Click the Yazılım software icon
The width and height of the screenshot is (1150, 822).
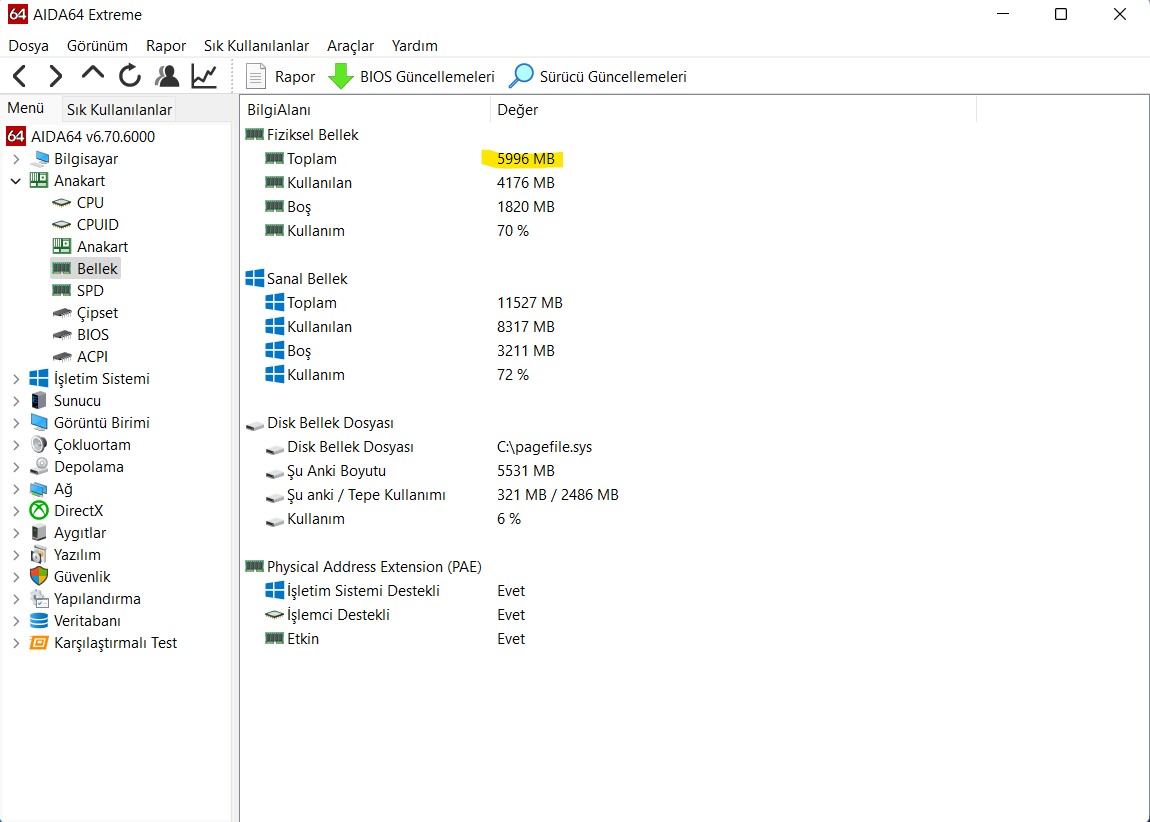tap(39, 554)
